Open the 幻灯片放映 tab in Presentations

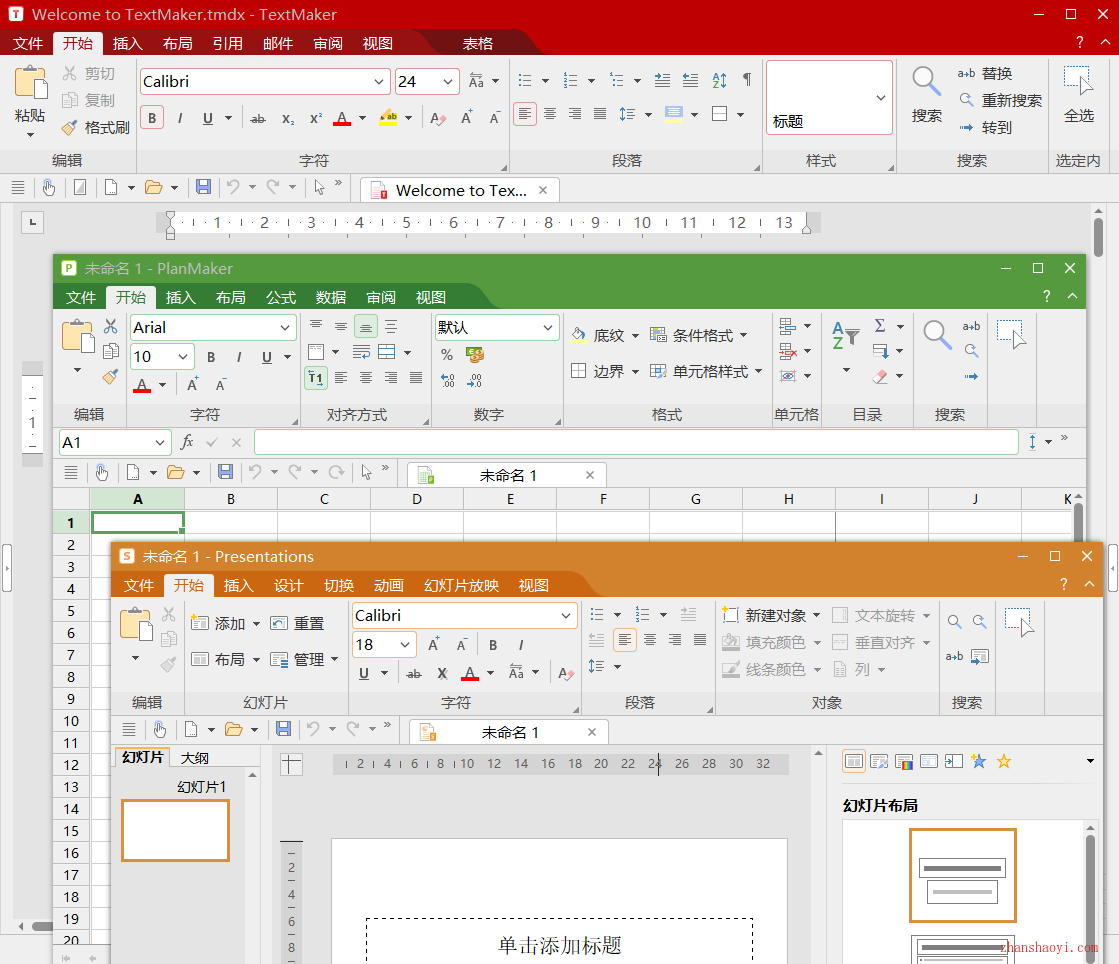460,585
